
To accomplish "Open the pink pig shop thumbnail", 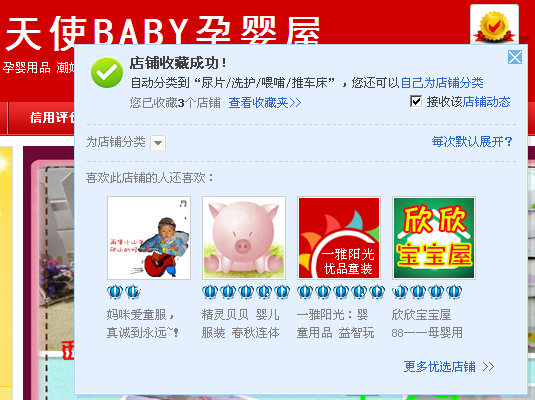I will click(x=244, y=238).
